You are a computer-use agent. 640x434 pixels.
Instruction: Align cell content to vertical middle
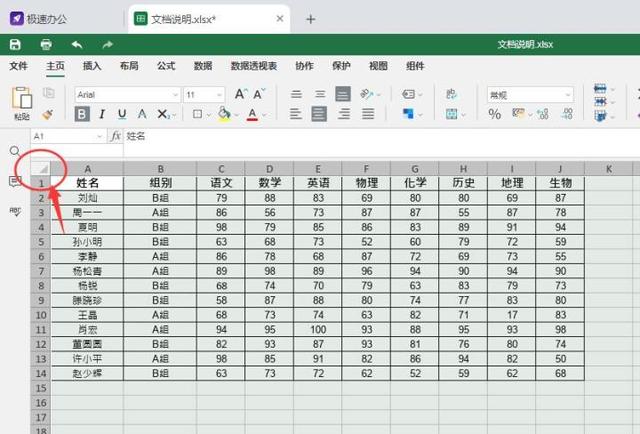point(320,94)
